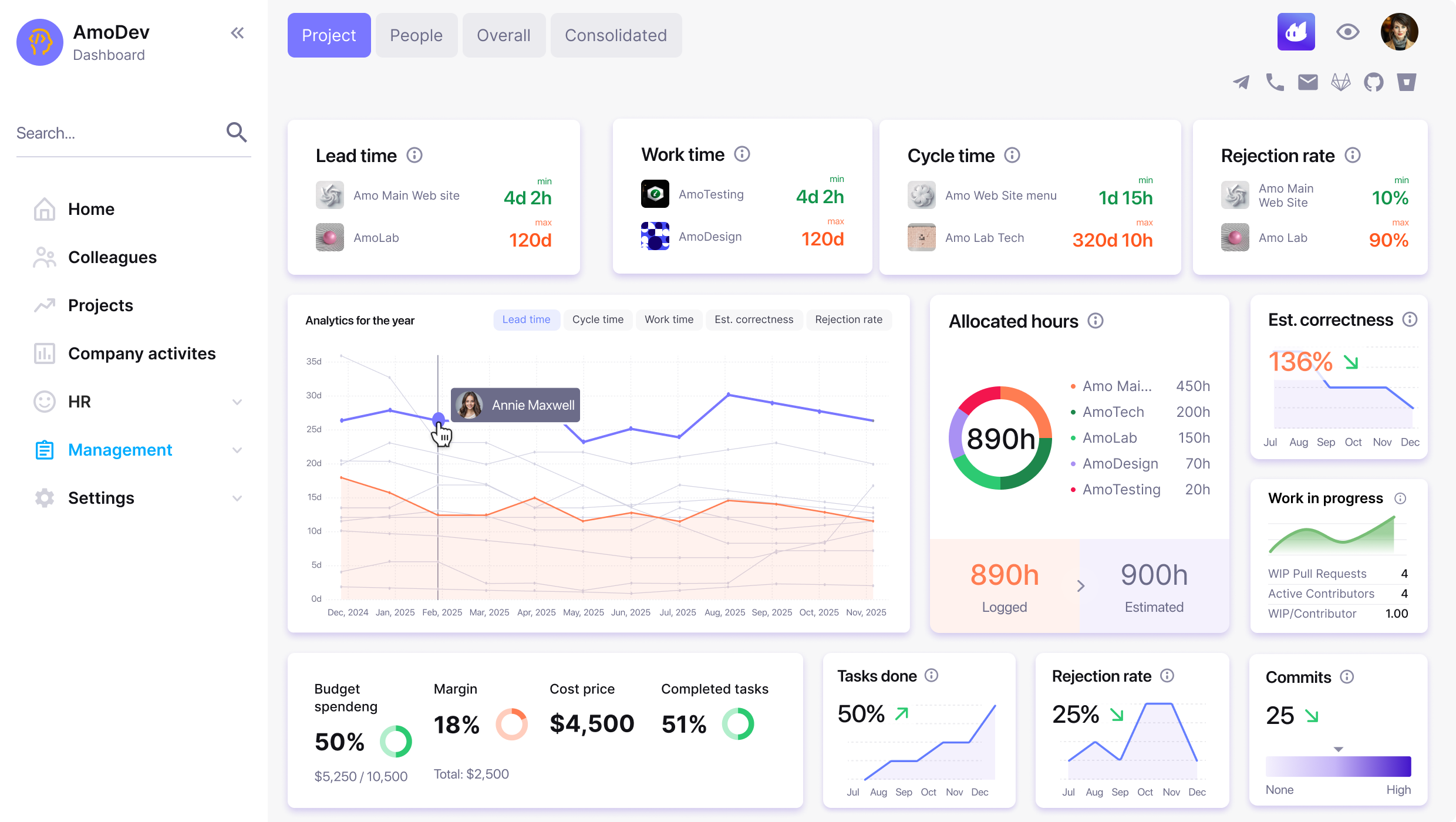This screenshot has width=1456, height=822.
Task: Show Lead time info tooltip icon
Action: tap(414, 155)
